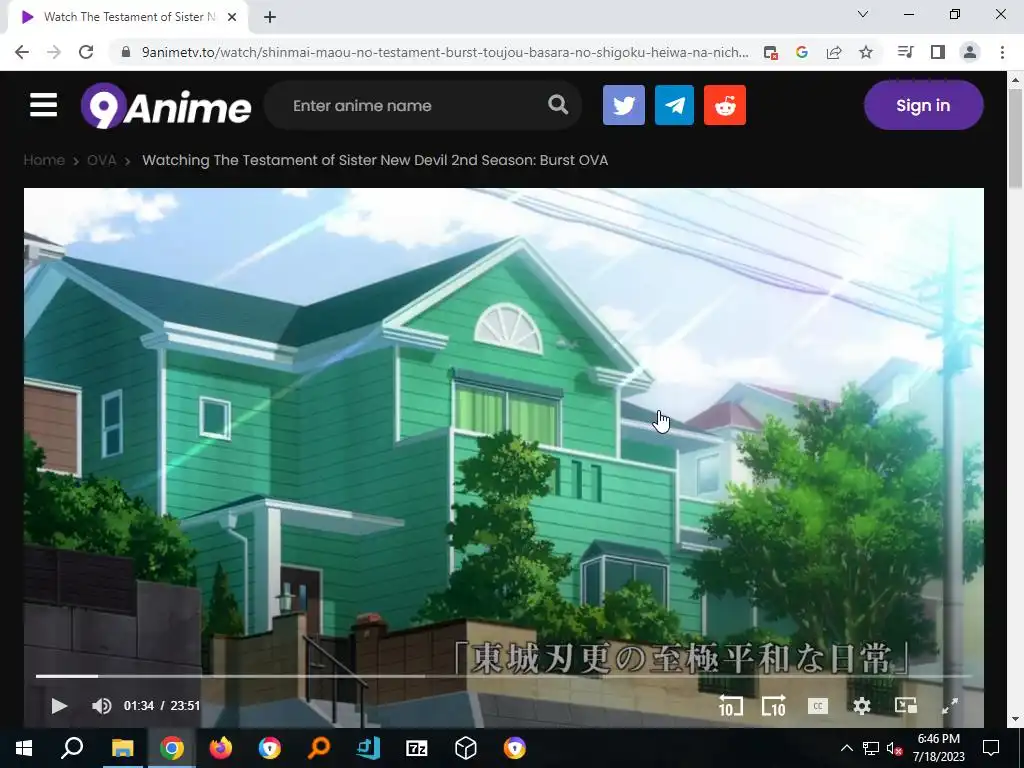Enable picture-in-picture mode

[x=906, y=705]
